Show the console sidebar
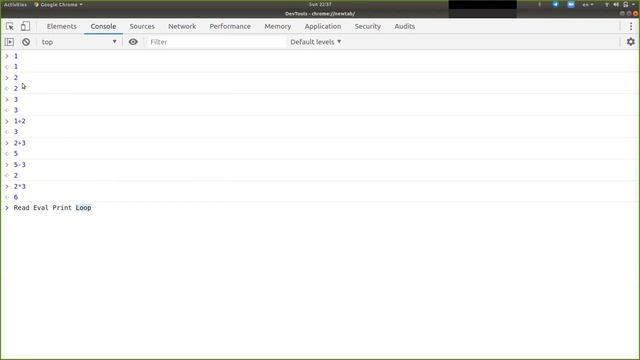 pos(9,42)
